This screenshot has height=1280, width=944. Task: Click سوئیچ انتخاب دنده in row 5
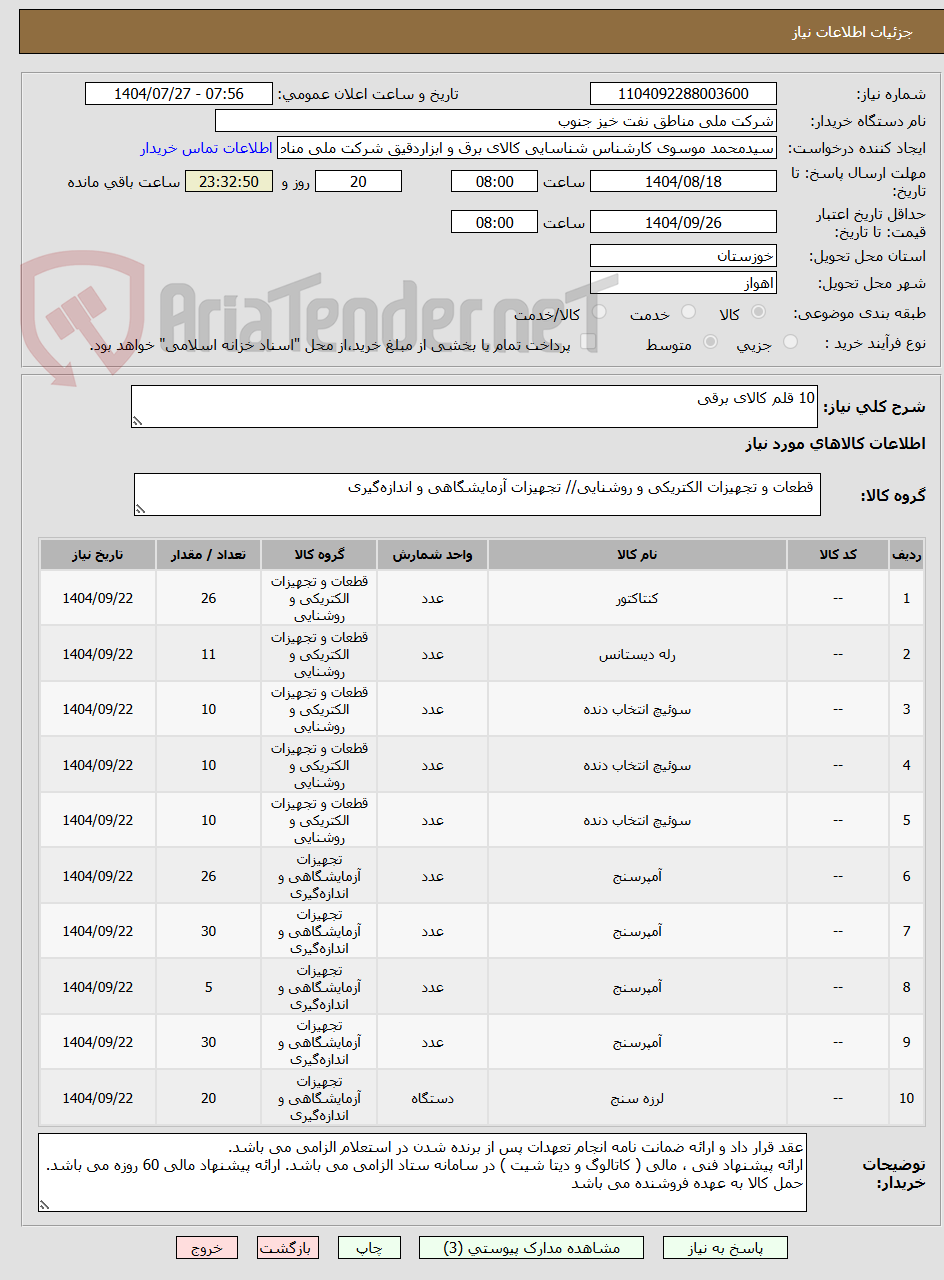coord(637,820)
